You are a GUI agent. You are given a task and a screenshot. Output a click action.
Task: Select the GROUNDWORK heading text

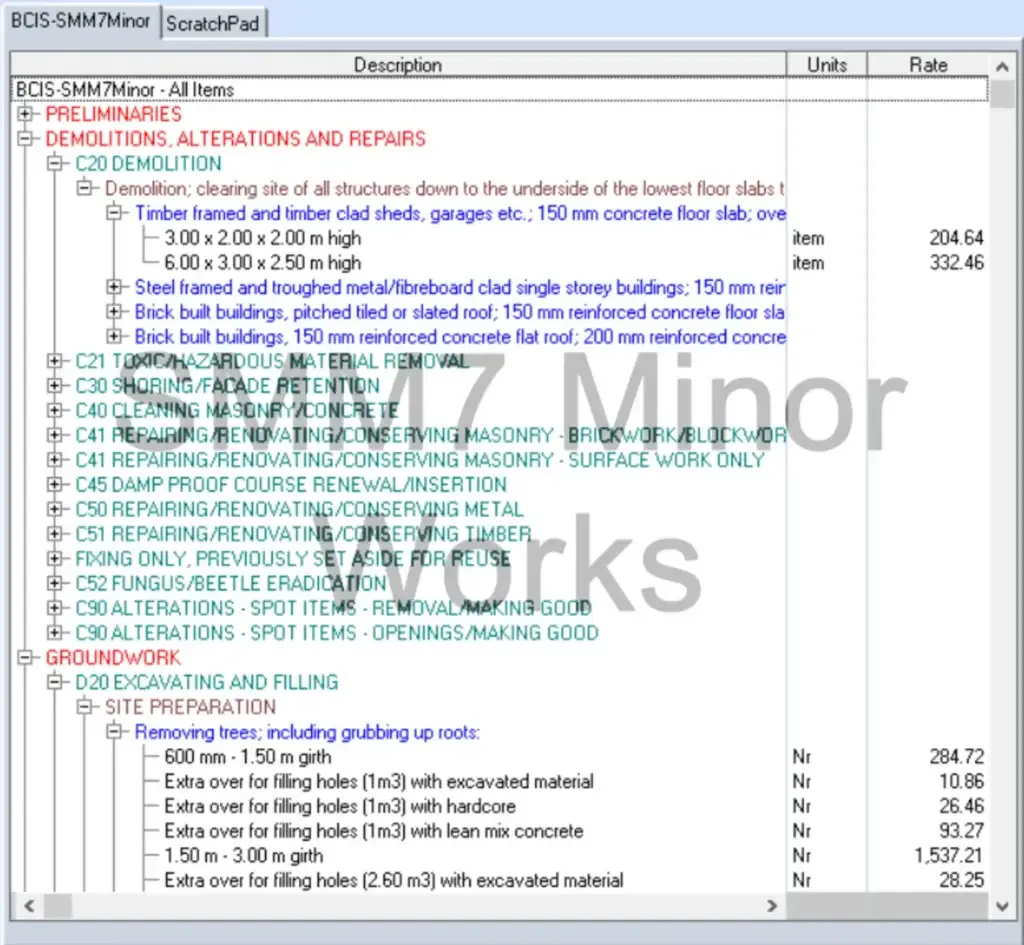pos(113,658)
